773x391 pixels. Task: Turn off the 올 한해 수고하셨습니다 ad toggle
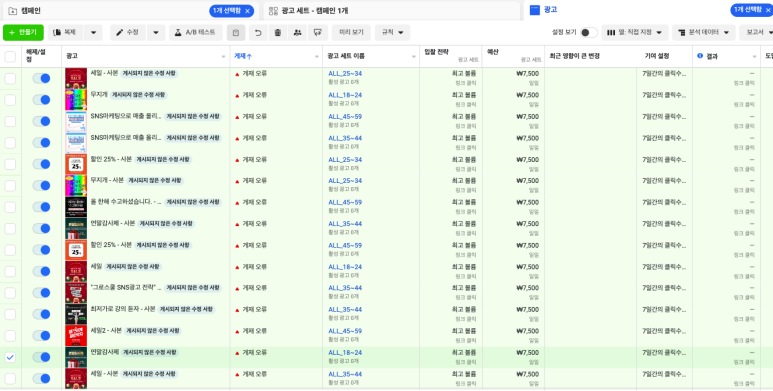click(x=41, y=207)
